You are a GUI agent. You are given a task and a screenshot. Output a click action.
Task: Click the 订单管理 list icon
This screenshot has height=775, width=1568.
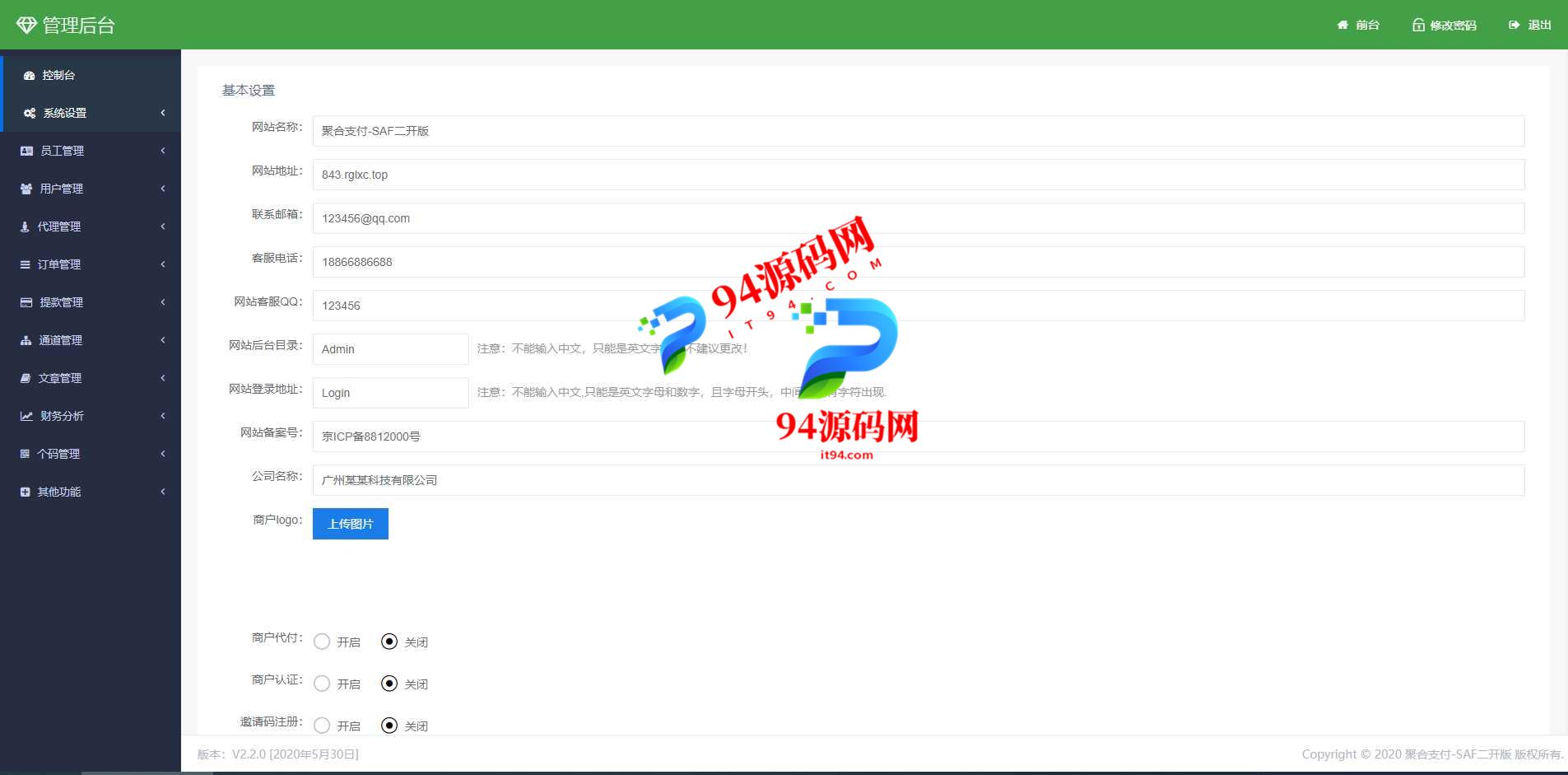(26, 264)
